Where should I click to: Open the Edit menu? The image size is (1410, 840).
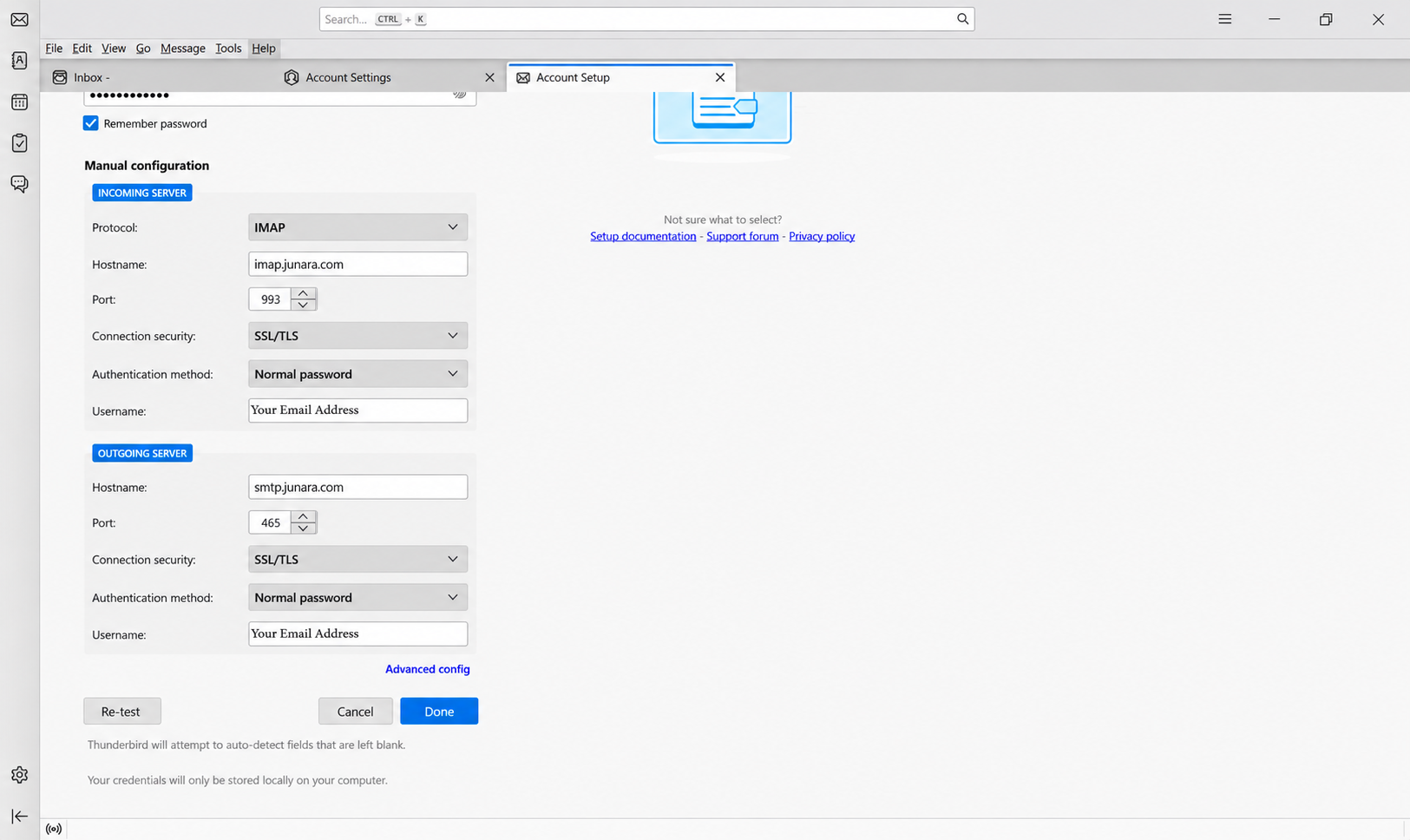click(x=82, y=49)
